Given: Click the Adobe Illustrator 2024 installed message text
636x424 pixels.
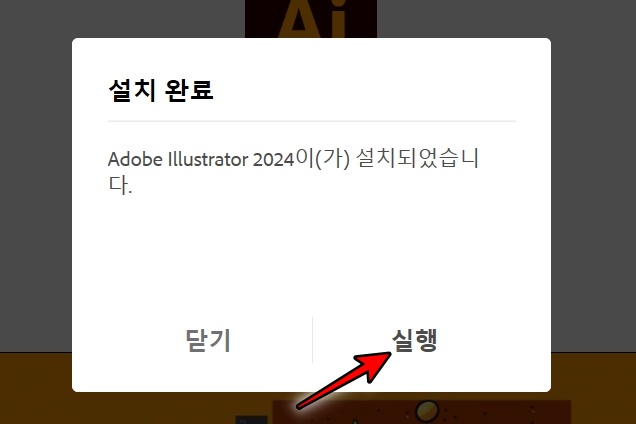Looking at the screenshot, I should [x=293, y=171].
